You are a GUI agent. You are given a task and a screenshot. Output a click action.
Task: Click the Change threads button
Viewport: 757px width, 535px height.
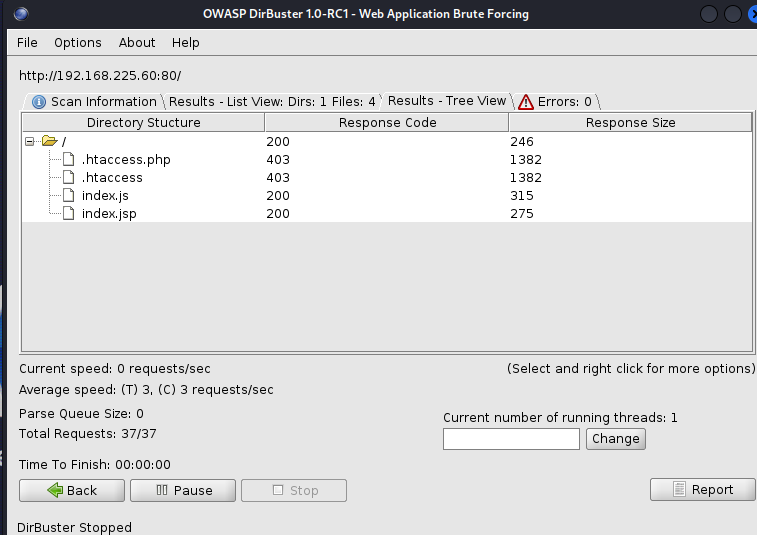(x=616, y=439)
